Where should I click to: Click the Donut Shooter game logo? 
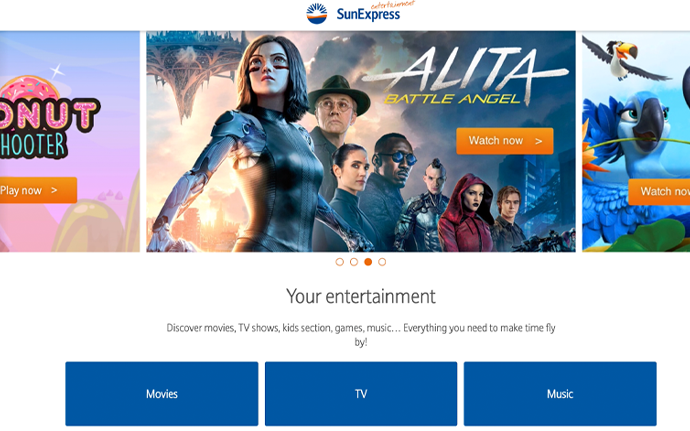click(x=48, y=117)
